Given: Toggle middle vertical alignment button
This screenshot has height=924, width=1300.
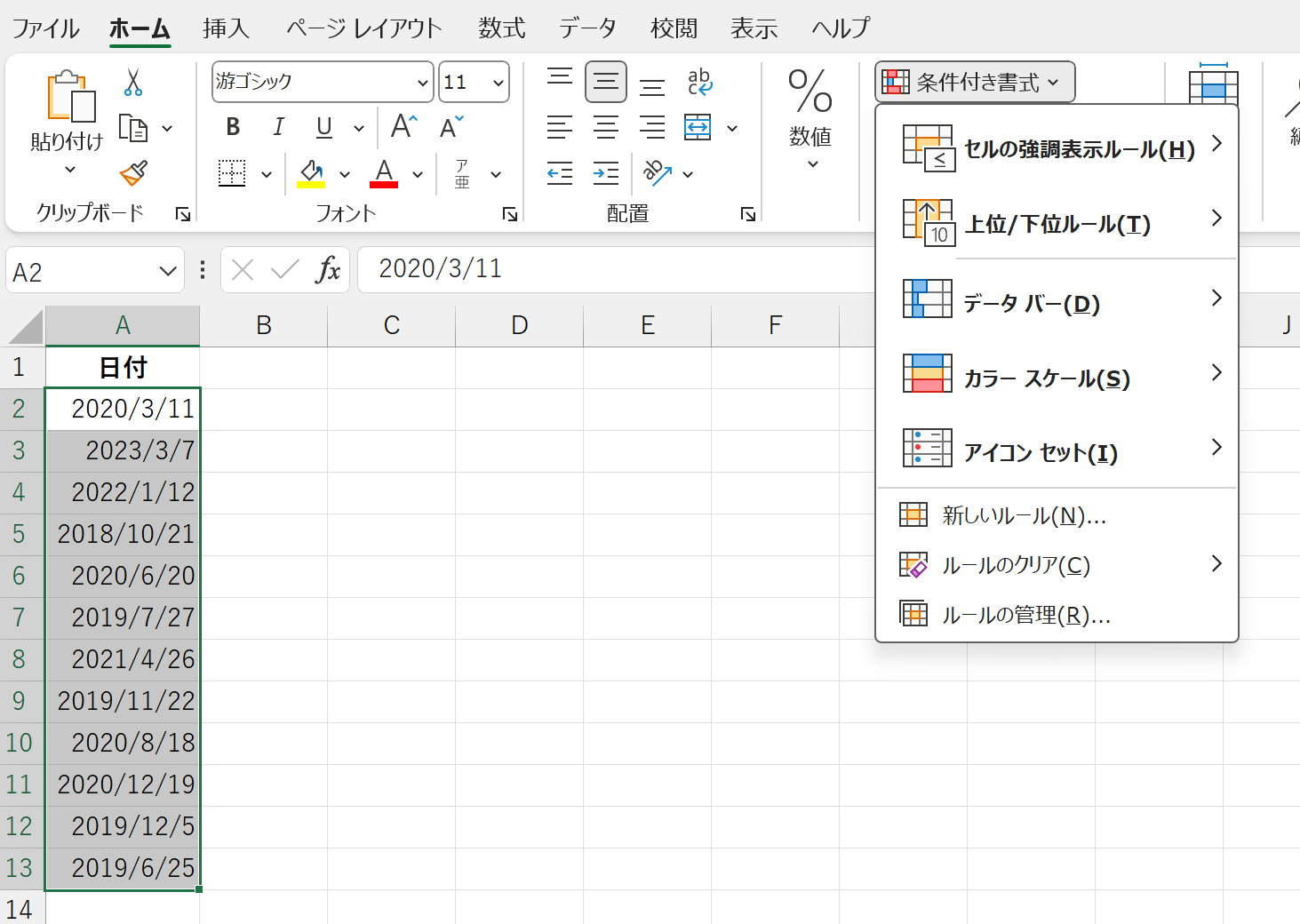Looking at the screenshot, I should point(606,83).
